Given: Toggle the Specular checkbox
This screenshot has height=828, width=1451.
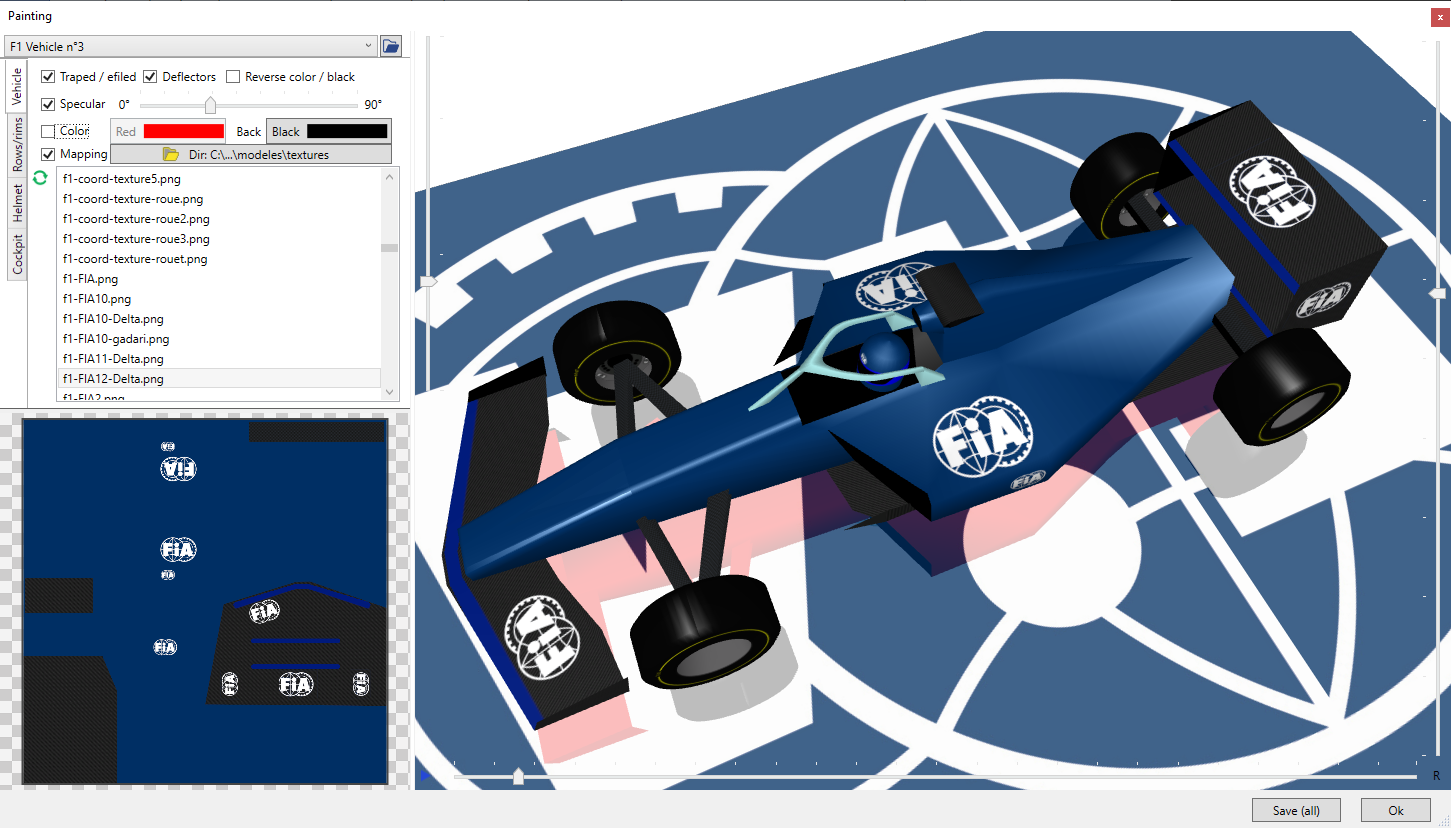Looking at the screenshot, I should [x=48, y=104].
